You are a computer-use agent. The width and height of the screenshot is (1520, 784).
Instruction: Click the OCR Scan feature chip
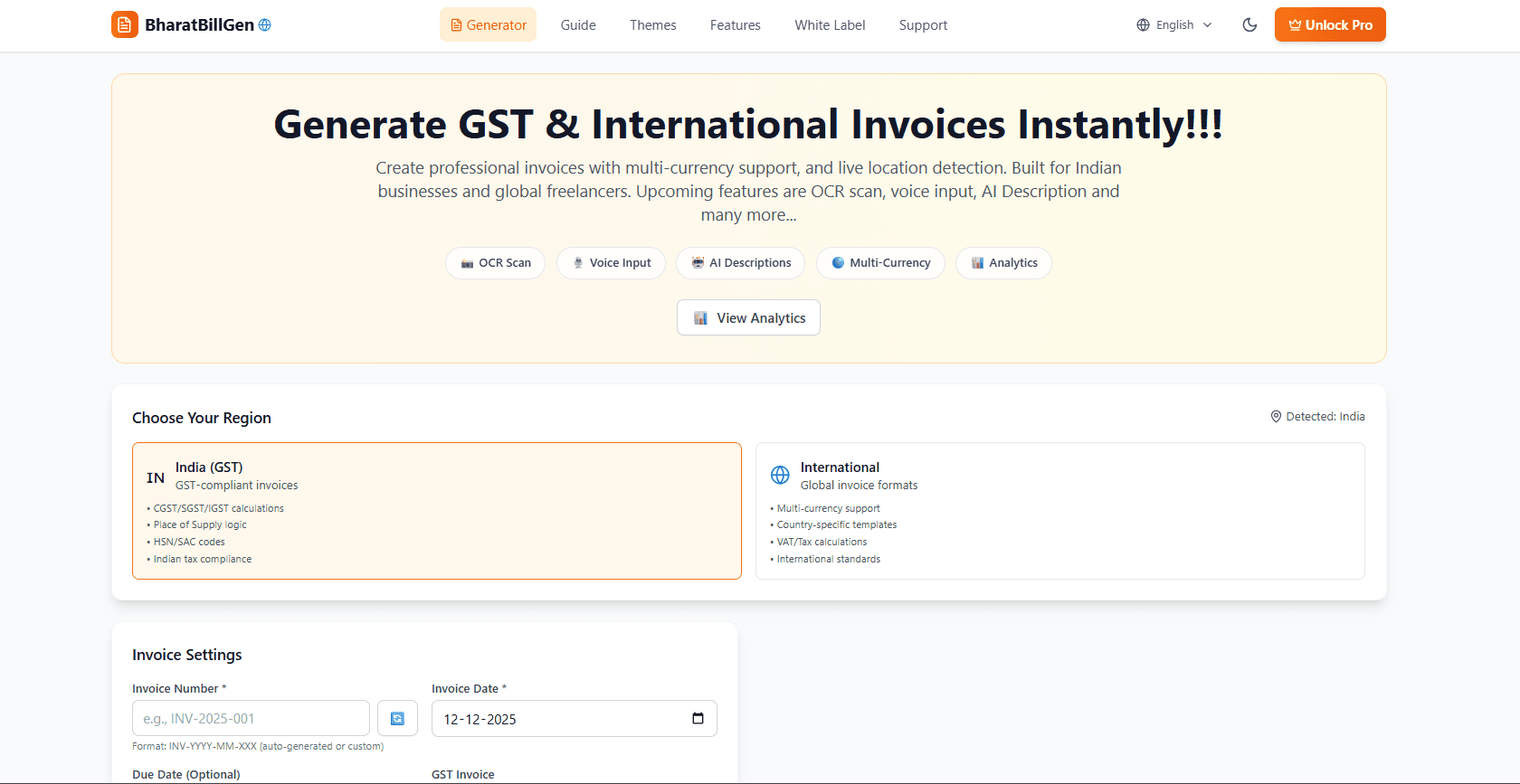495,263
